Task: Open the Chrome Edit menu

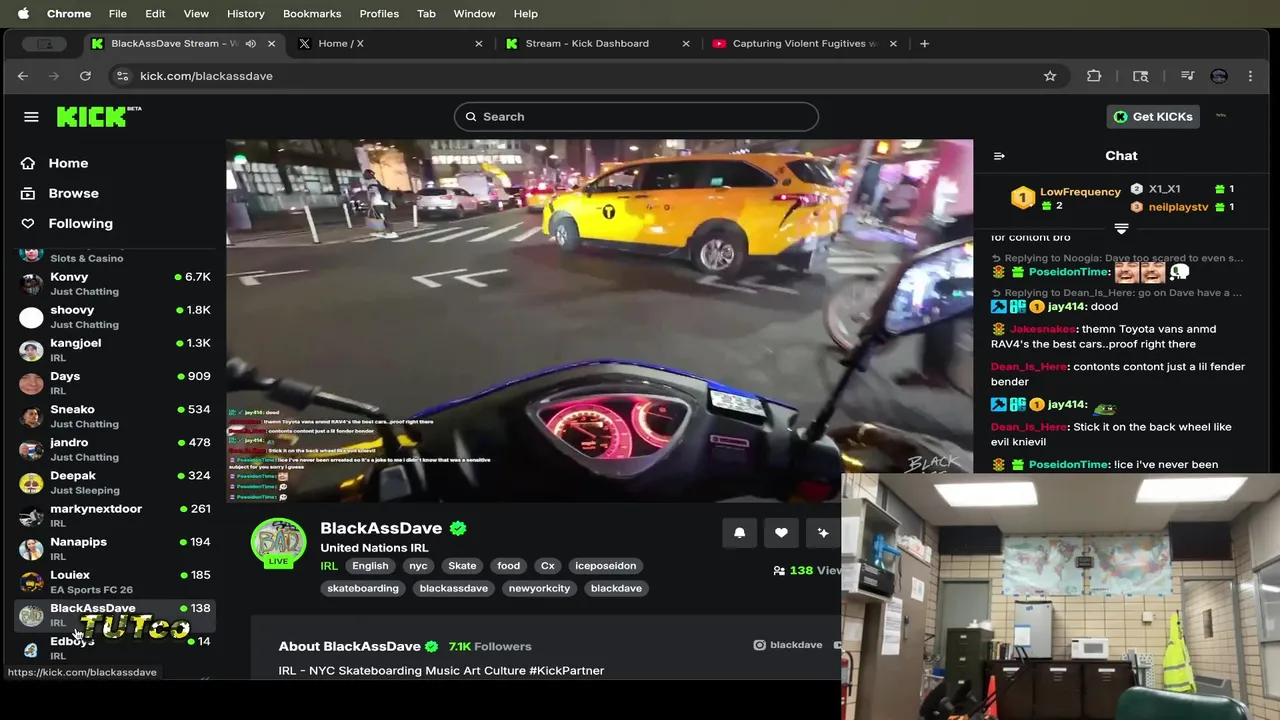Action: [x=155, y=13]
